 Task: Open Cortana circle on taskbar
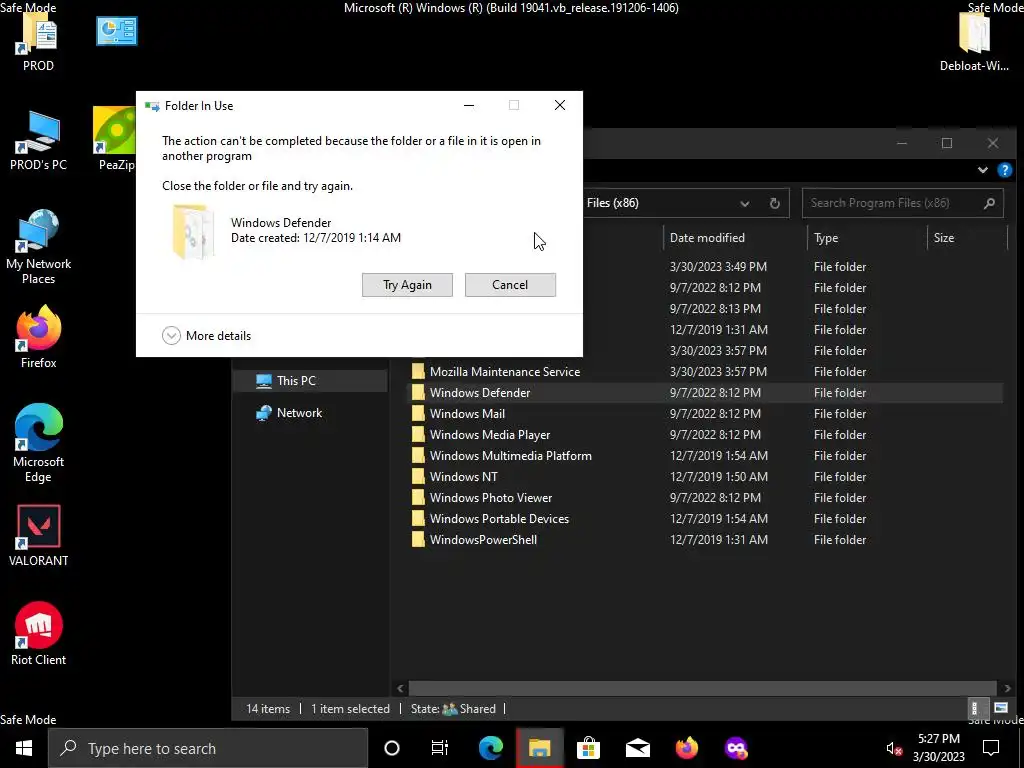click(392, 748)
